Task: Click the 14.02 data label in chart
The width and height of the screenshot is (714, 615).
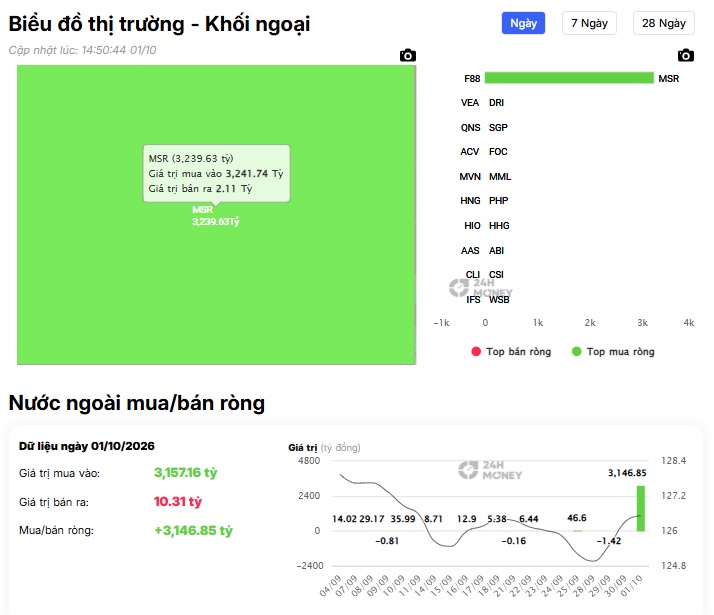Action: pyautogui.click(x=344, y=519)
